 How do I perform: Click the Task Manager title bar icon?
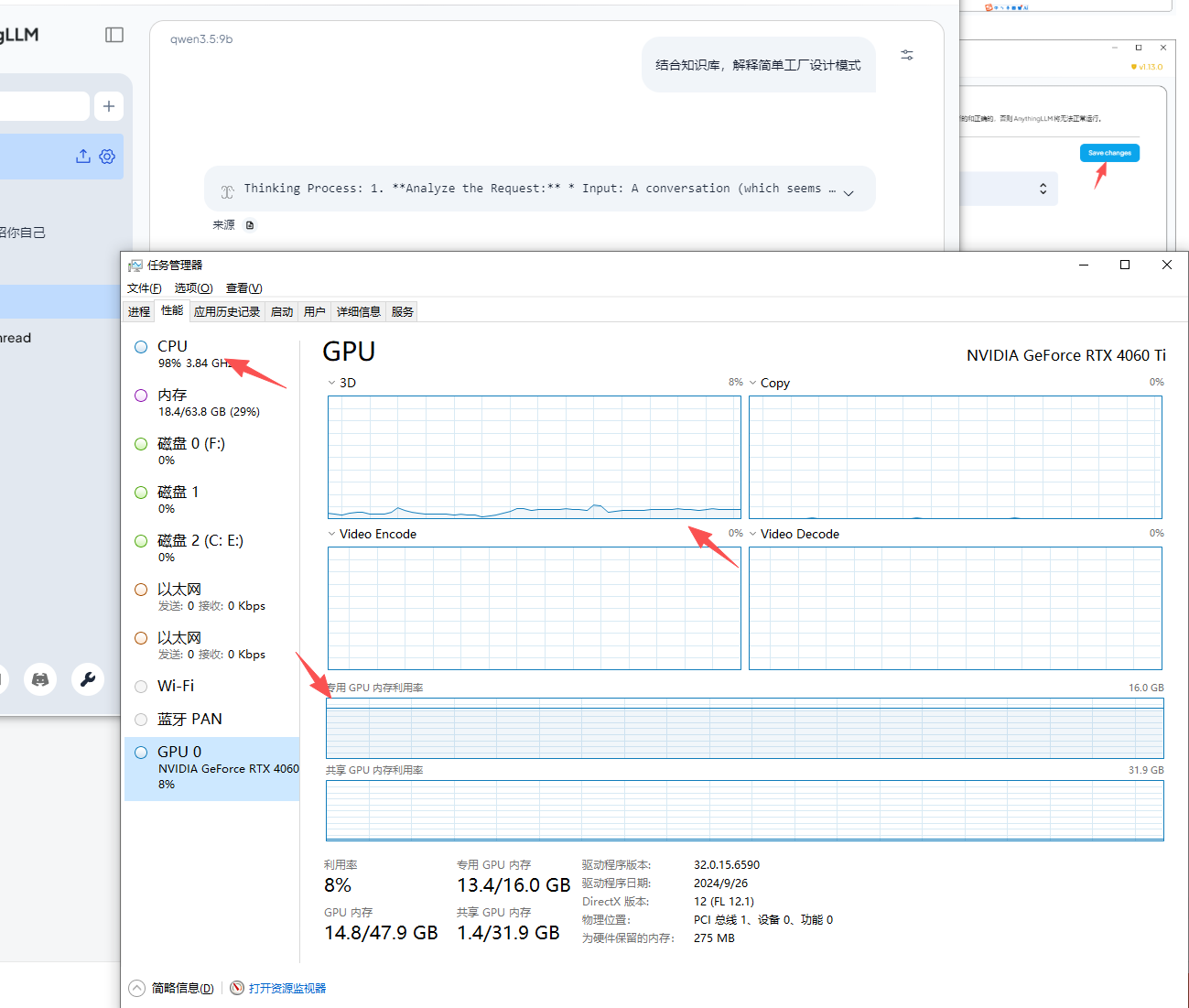click(x=135, y=266)
